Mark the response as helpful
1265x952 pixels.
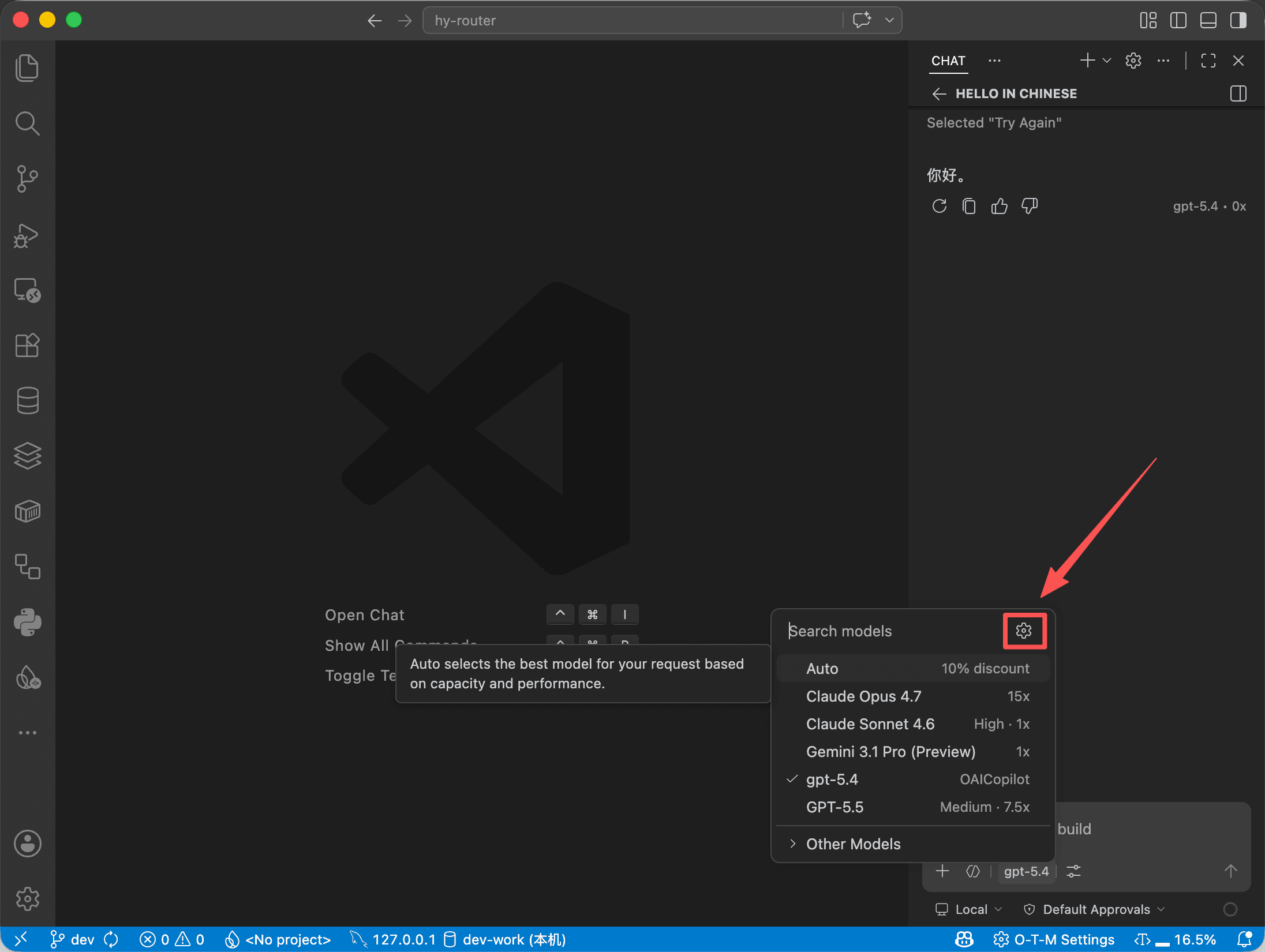(999, 206)
